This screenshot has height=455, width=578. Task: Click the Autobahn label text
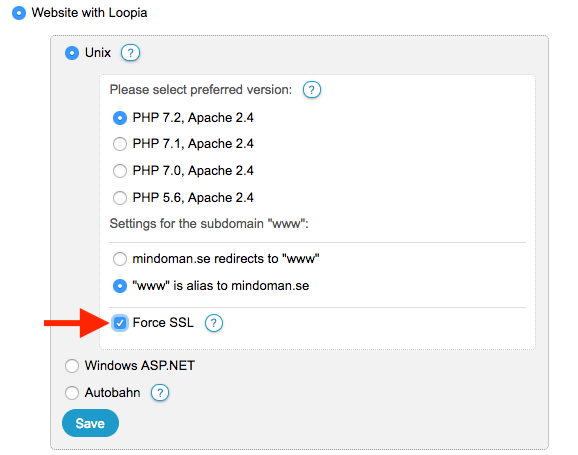click(112, 392)
